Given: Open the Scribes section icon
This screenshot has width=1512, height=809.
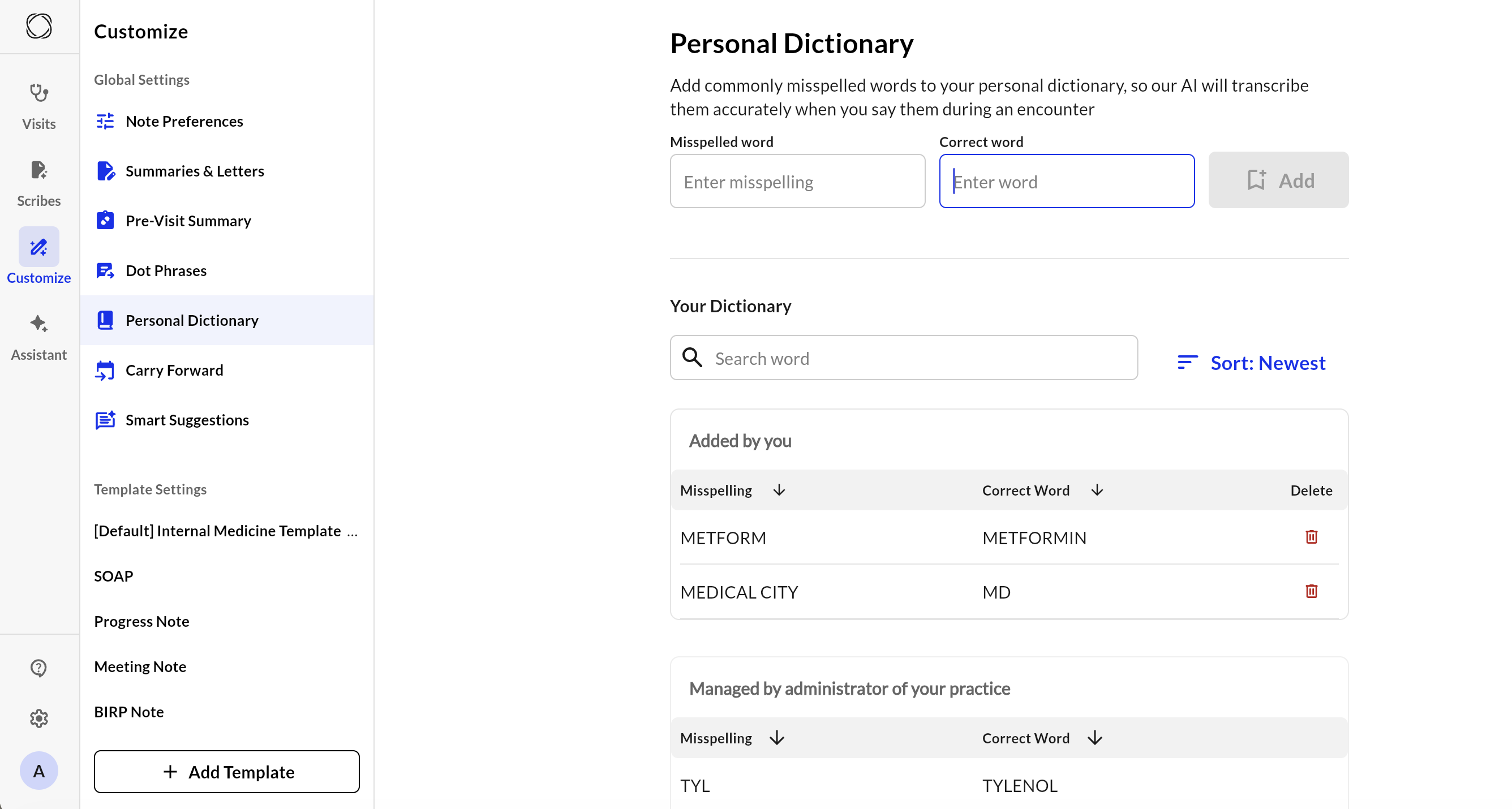Looking at the screenshot, I should coord(38,171).
